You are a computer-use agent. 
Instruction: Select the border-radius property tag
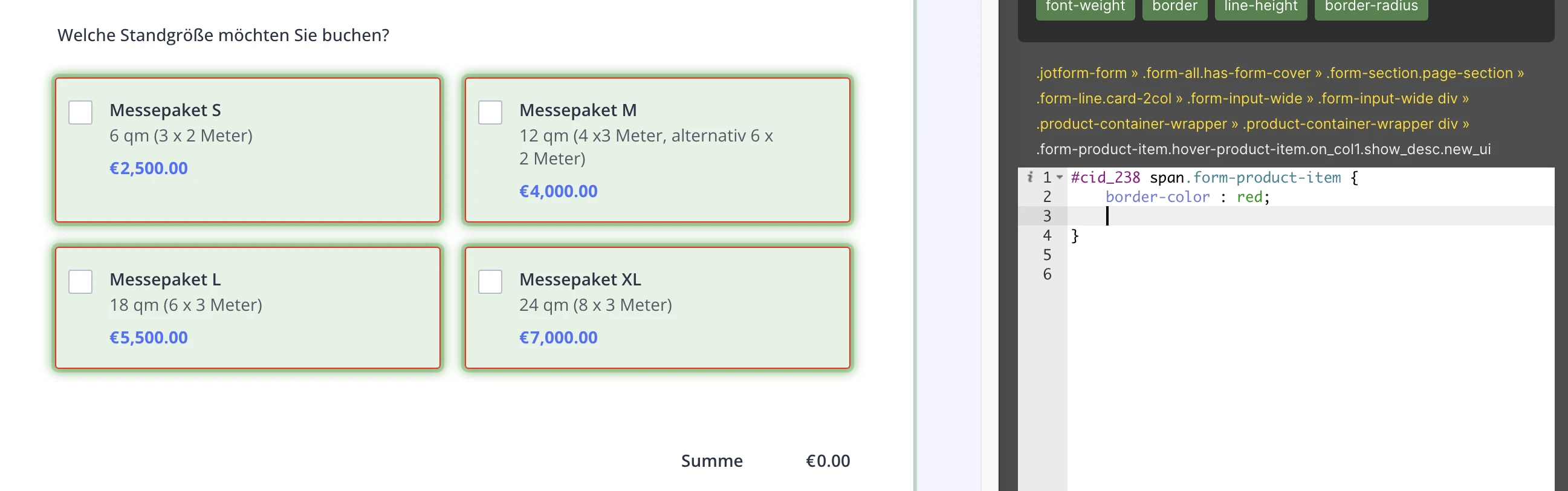[x=1370, y=6]
